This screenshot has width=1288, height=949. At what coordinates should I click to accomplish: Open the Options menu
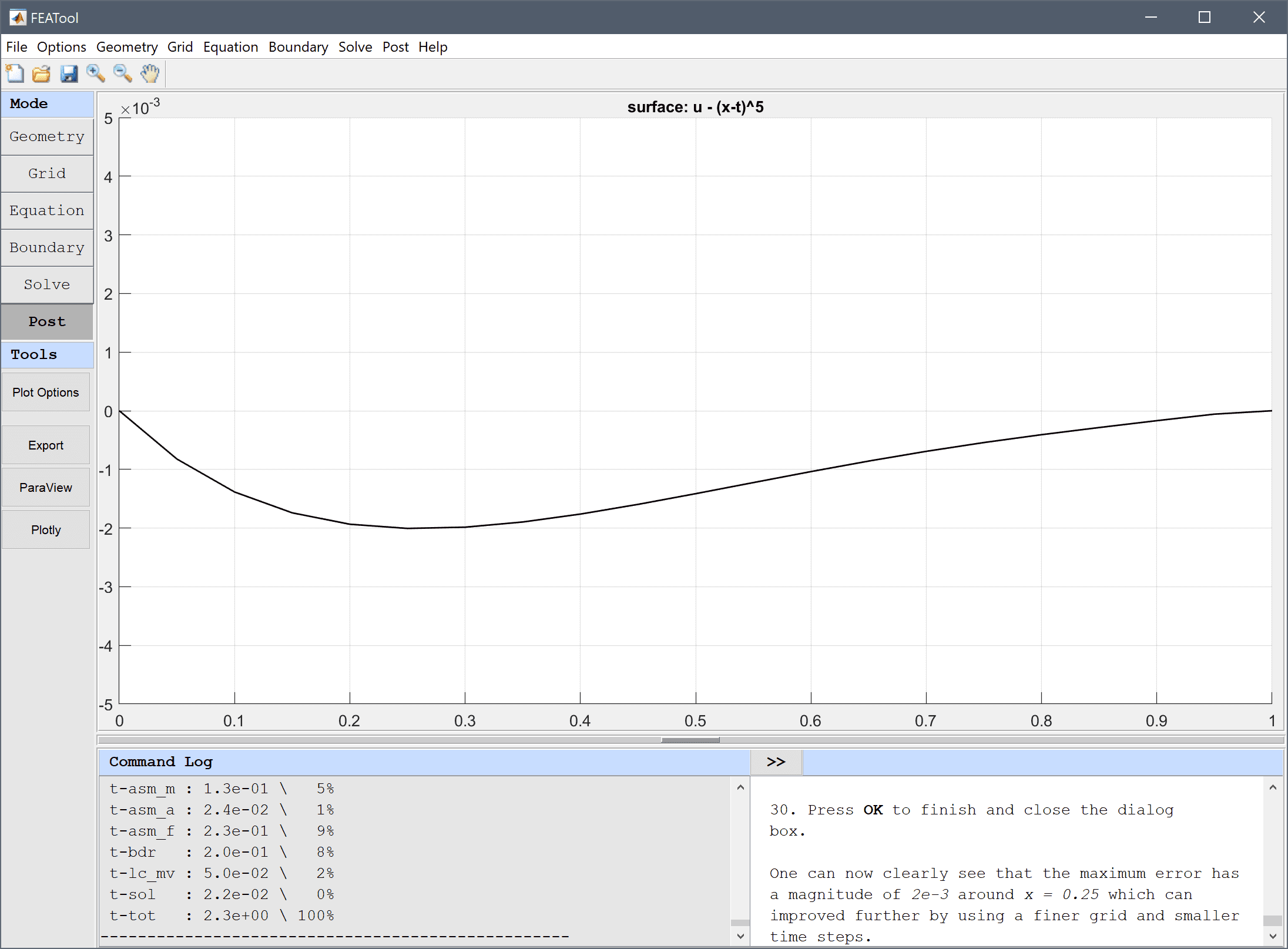[62, 47]
